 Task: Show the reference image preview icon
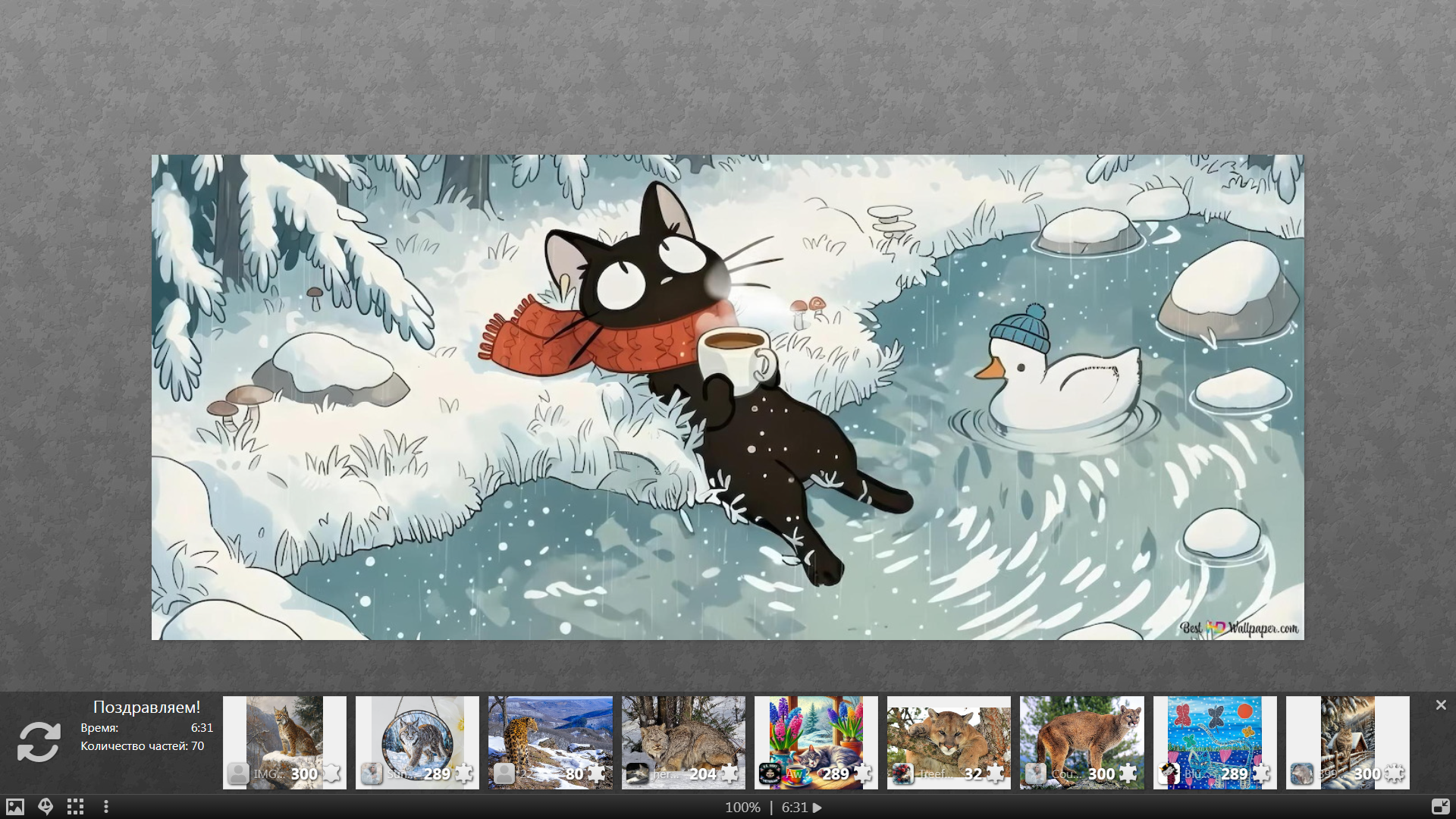point(15,807)
